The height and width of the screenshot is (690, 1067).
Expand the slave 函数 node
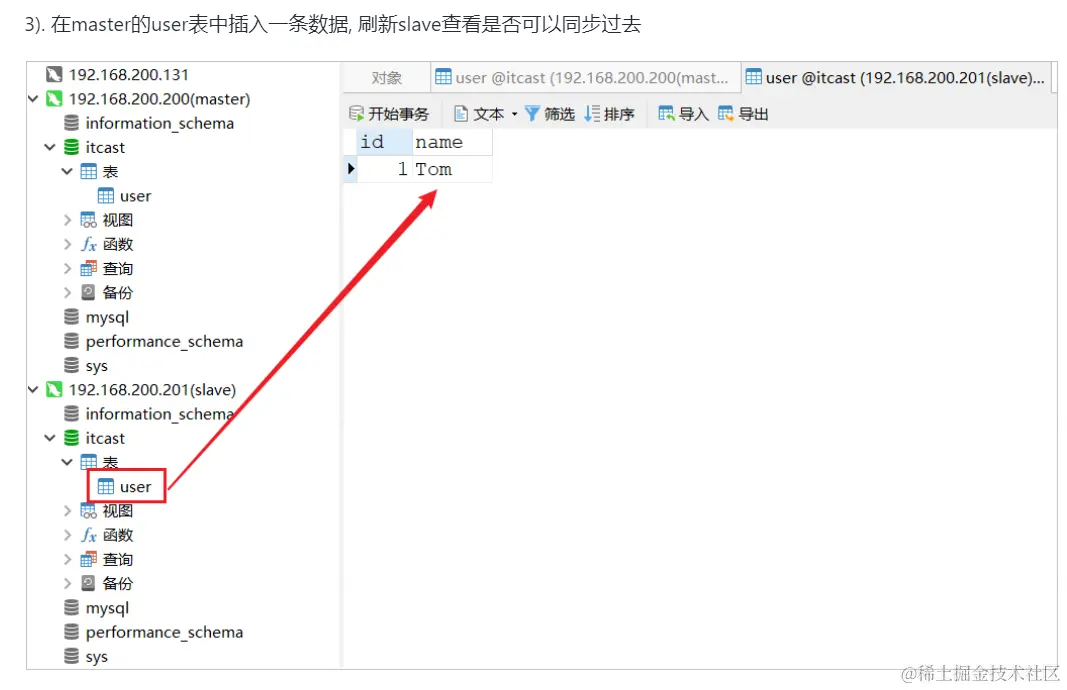pos(67,535)
